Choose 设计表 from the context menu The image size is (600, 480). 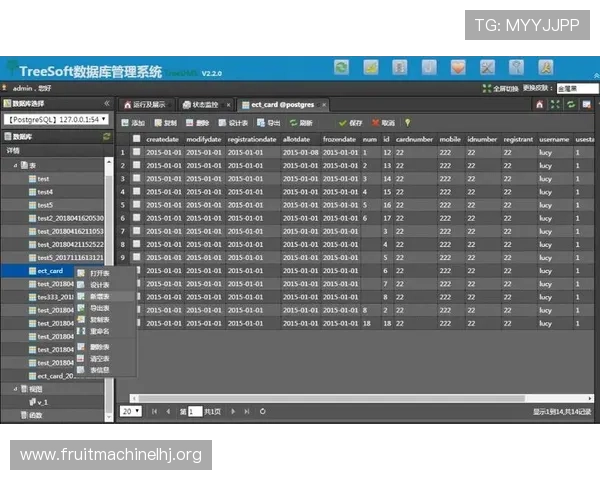(x=100, y=284)
